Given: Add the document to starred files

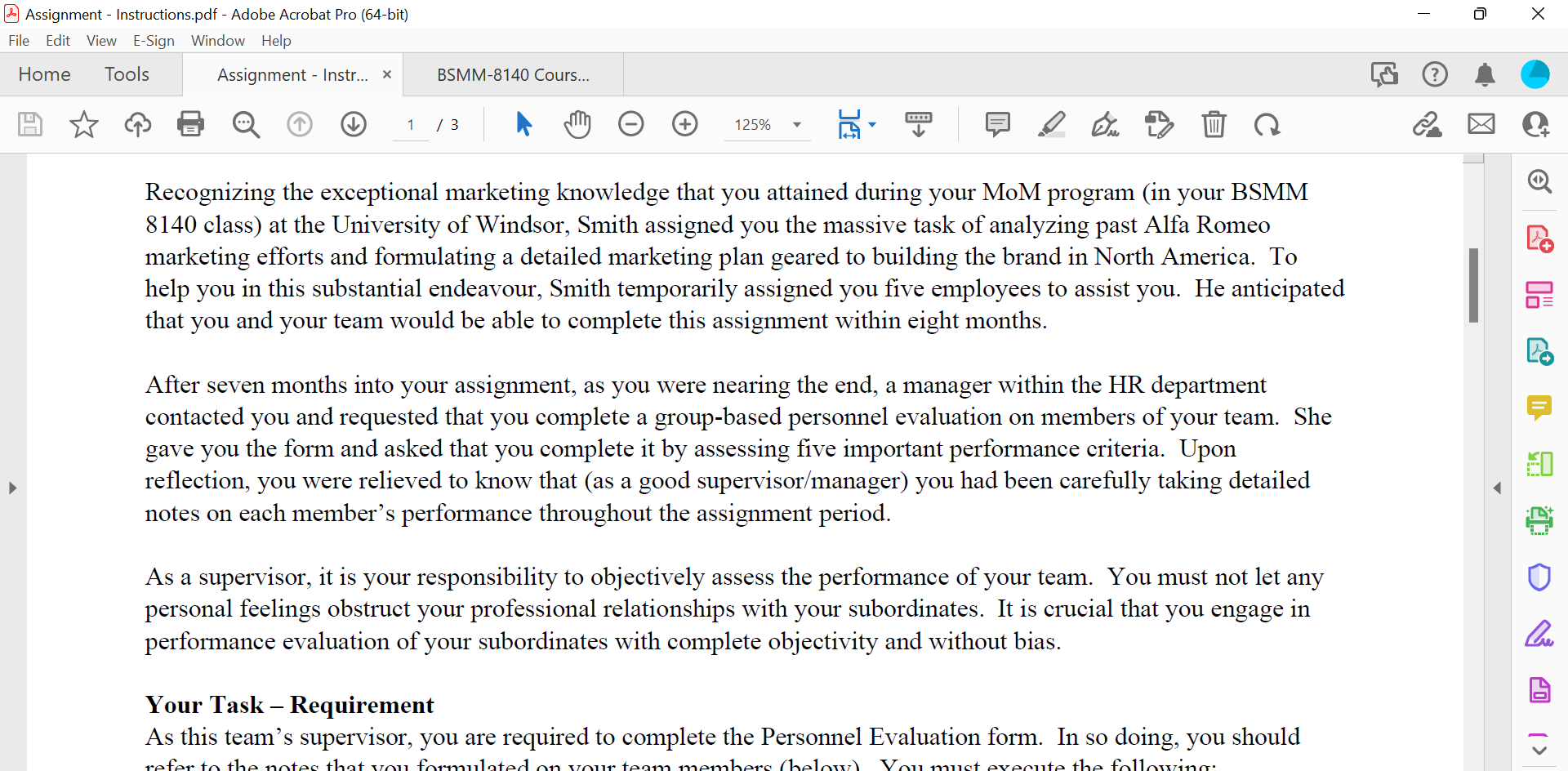Looking at the screenshot, I should (84, 124).
